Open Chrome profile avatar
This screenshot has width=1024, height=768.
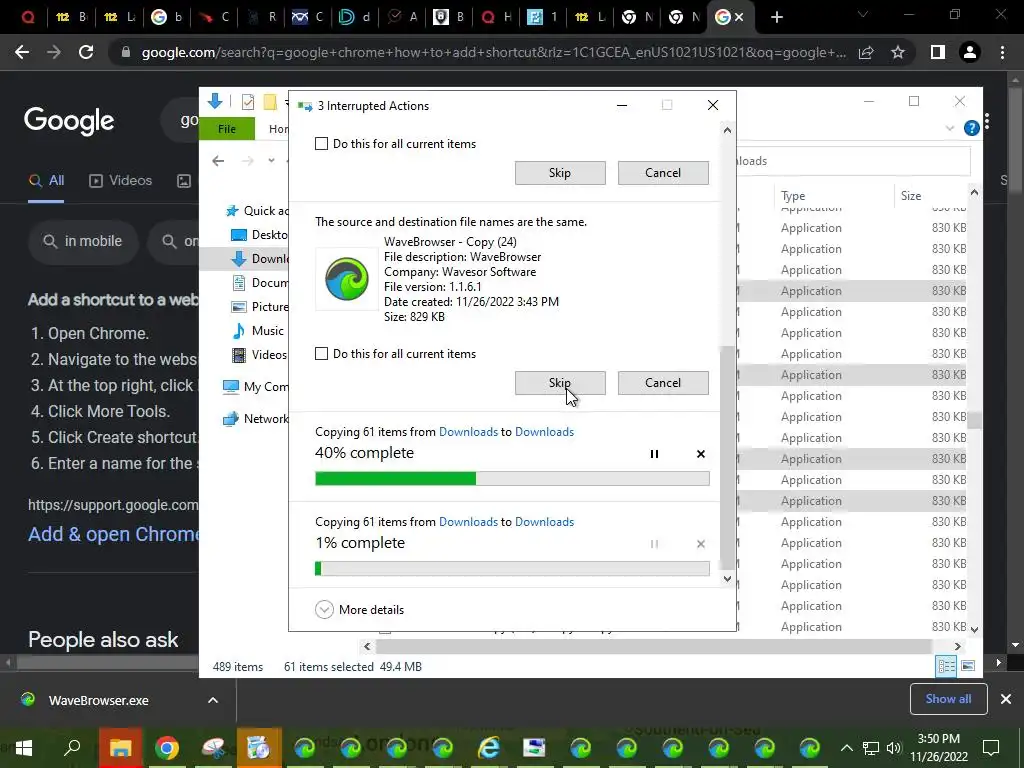[970, 52]
